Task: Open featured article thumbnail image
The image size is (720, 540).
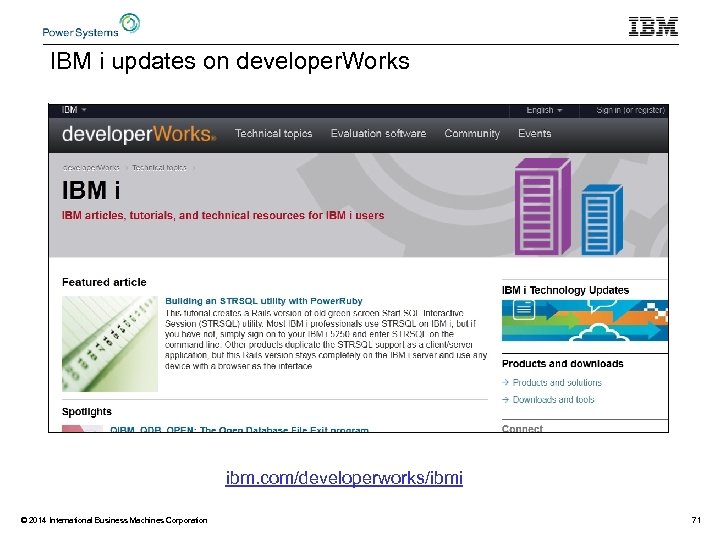Action: click(x=110, y=343)
